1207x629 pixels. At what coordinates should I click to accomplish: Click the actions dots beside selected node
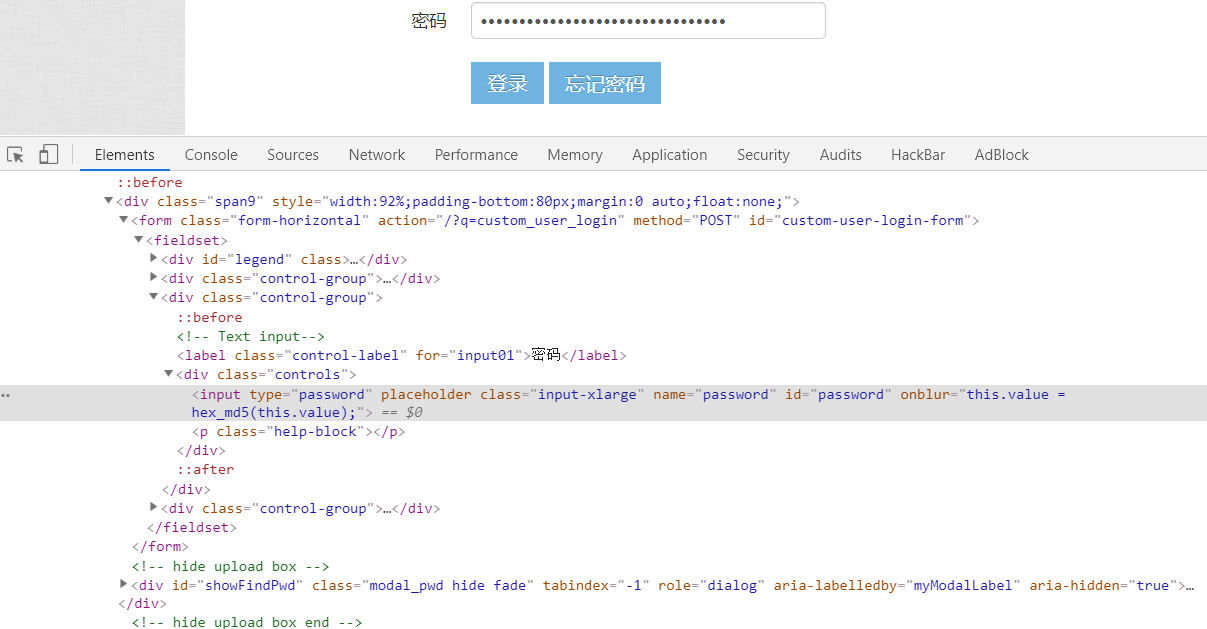coord(6,395)
